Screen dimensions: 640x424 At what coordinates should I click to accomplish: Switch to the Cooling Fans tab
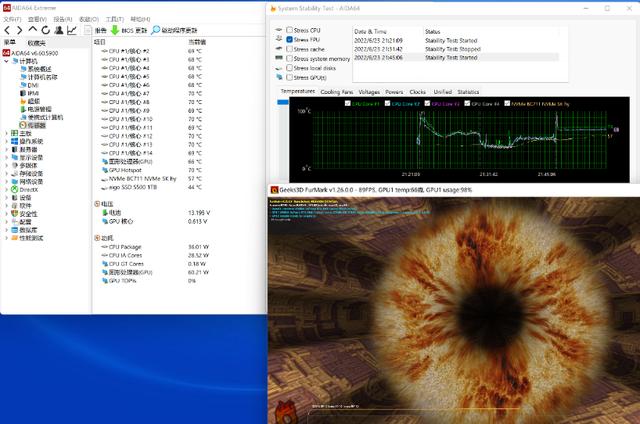pos(337,92)
